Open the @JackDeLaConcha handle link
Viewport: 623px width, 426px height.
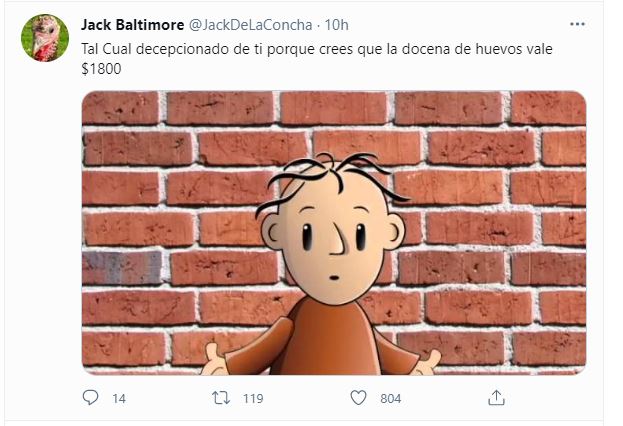pos(250,25)
